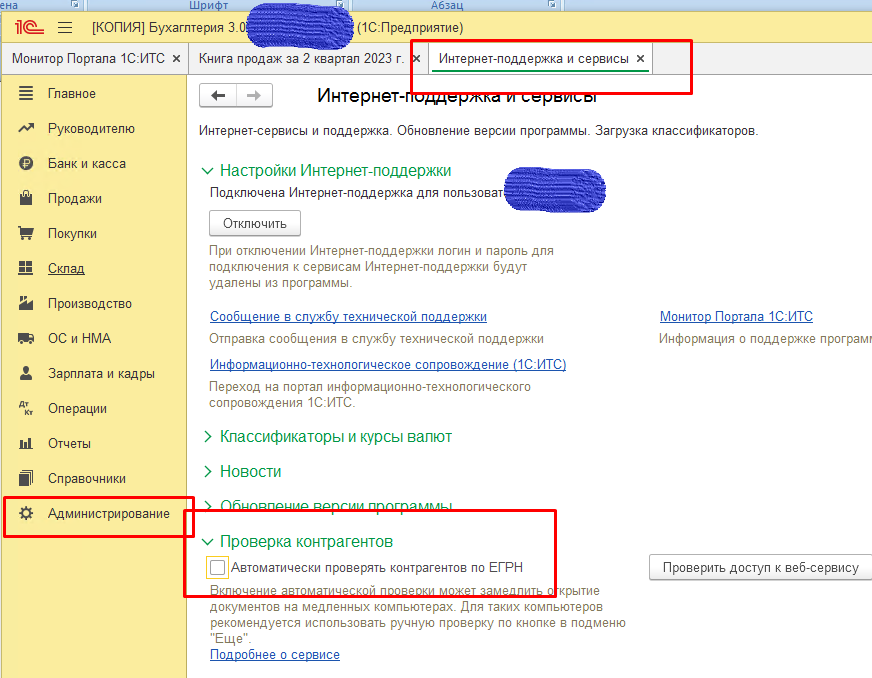Click the Производство factory icon

26,303
